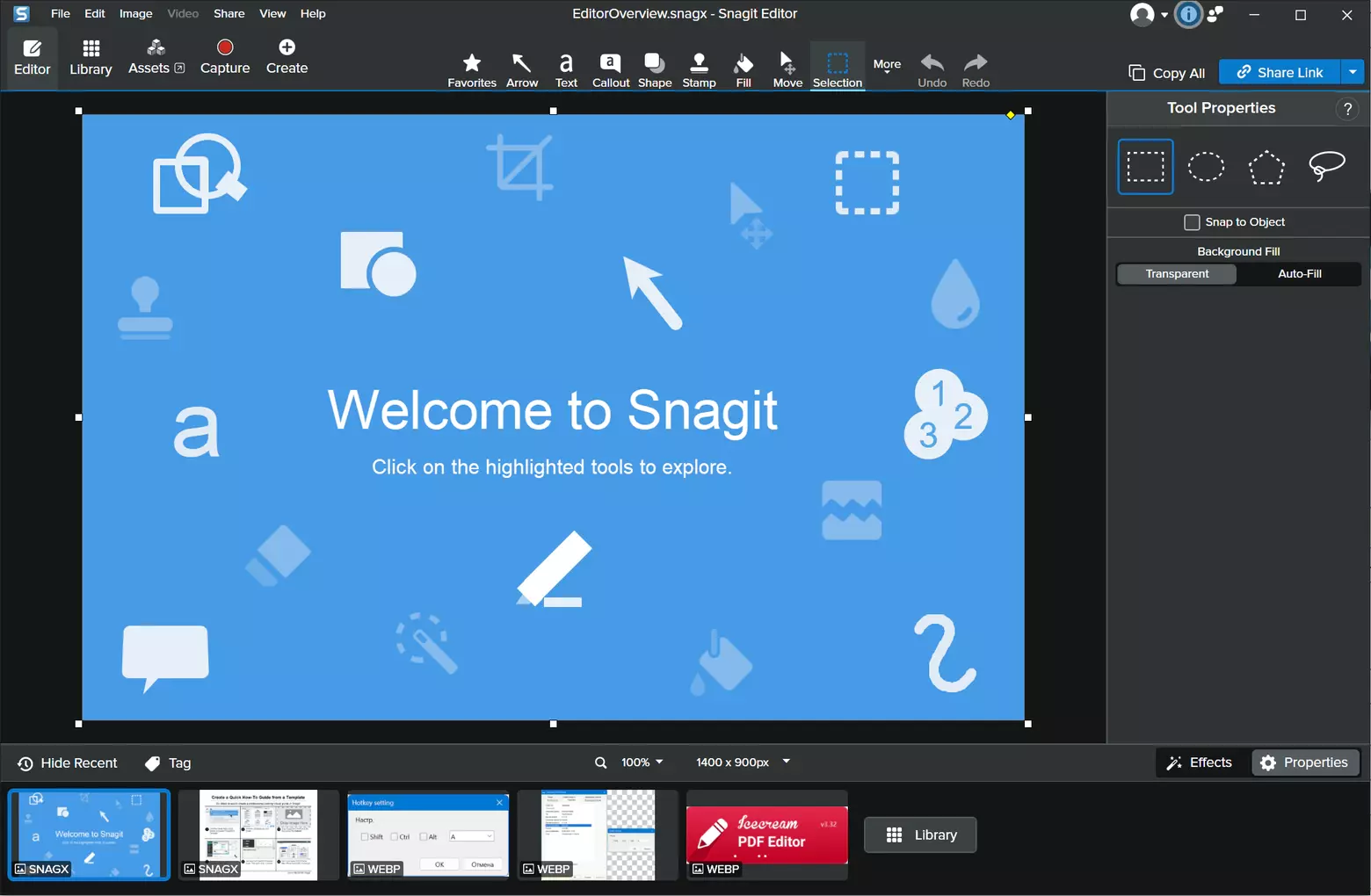The height and width of the screenshot is (896, 1371).
Task: Set Background Fill to Auto-Fill
Action: (1299, 274)
